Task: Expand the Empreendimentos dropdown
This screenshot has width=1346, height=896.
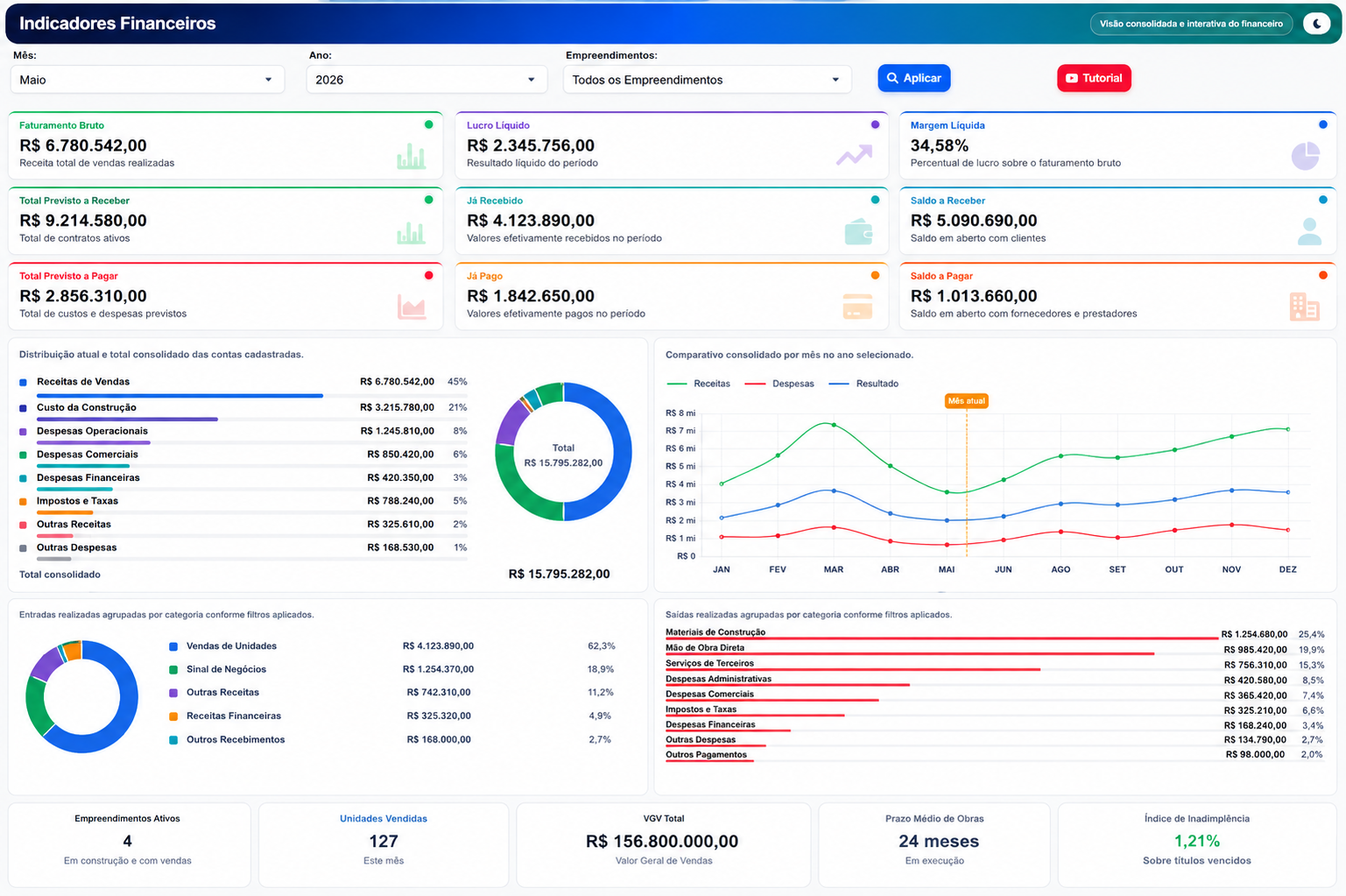Action: pyautogui.click(x=707, y=80)
